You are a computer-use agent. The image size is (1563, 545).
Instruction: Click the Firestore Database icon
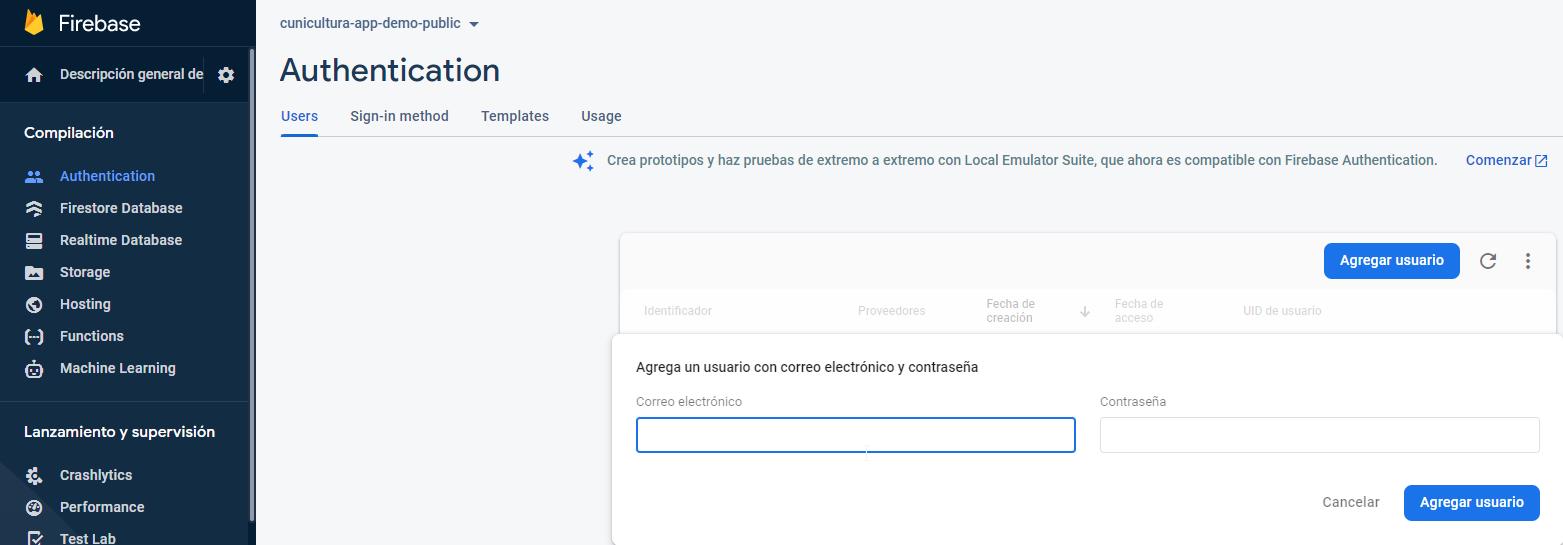coord(34,208)
